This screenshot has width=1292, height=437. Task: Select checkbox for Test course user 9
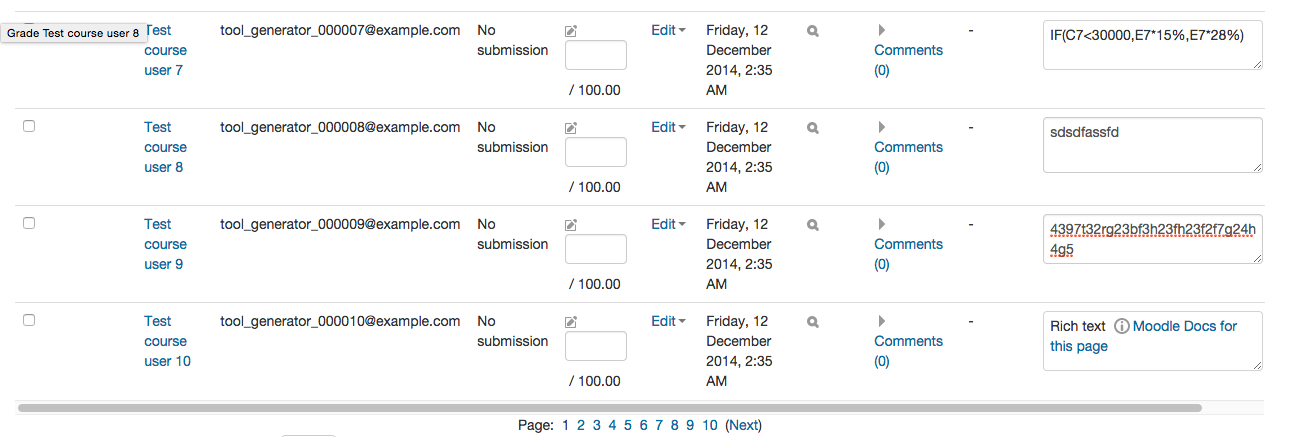tap(29, 223)
